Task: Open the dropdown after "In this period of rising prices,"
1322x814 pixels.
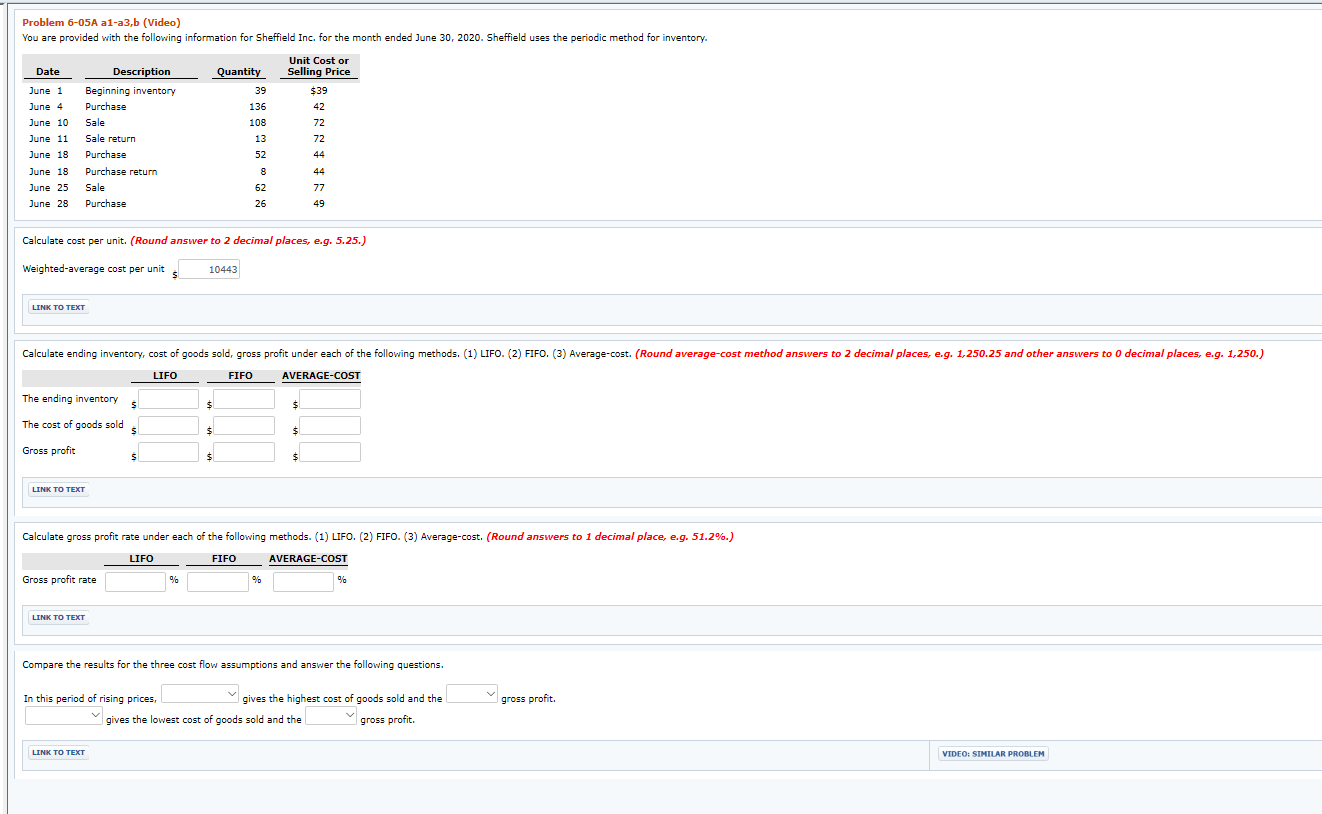Action: click(199, 693)
